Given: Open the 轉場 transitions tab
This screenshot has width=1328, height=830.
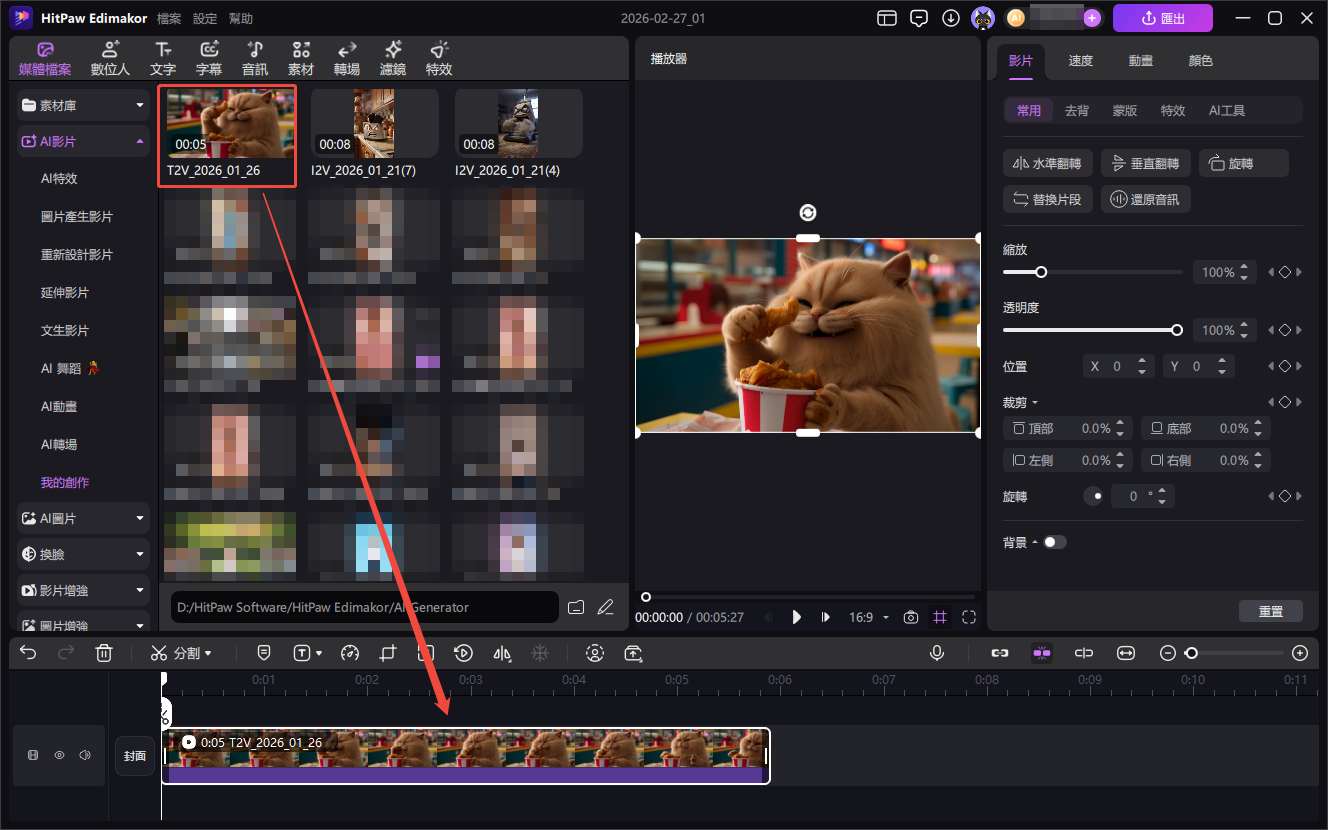Looking at the screenshot, I should pyautogui.click(x=347, y=59).
